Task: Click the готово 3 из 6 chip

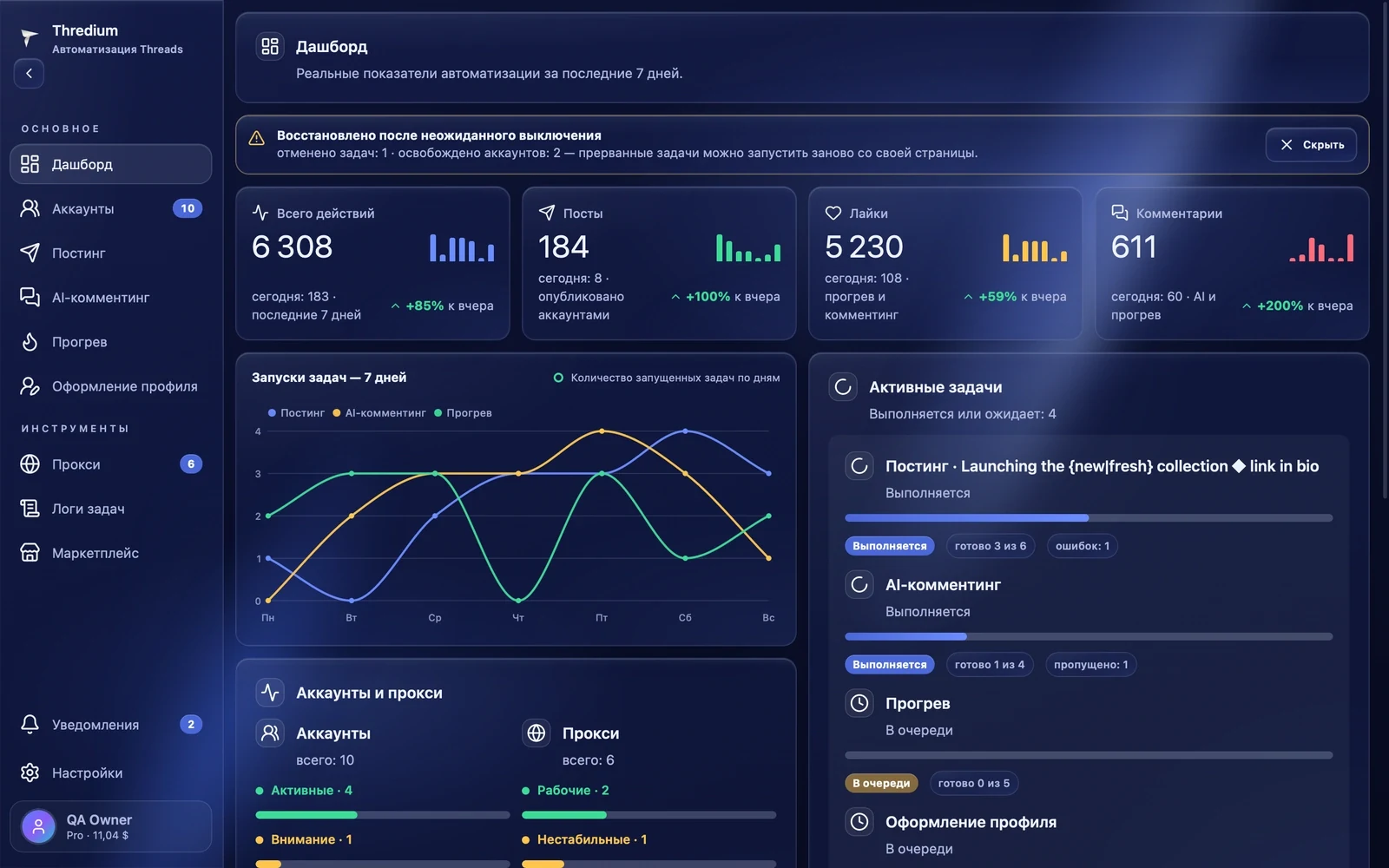Action: [991, 546]
